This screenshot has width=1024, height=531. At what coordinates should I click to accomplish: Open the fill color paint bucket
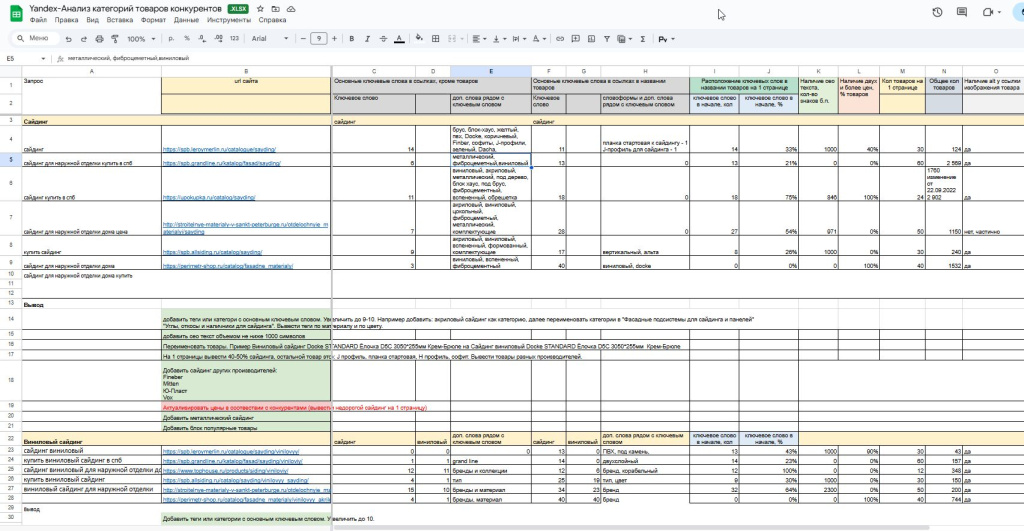(x=417, y=39)
